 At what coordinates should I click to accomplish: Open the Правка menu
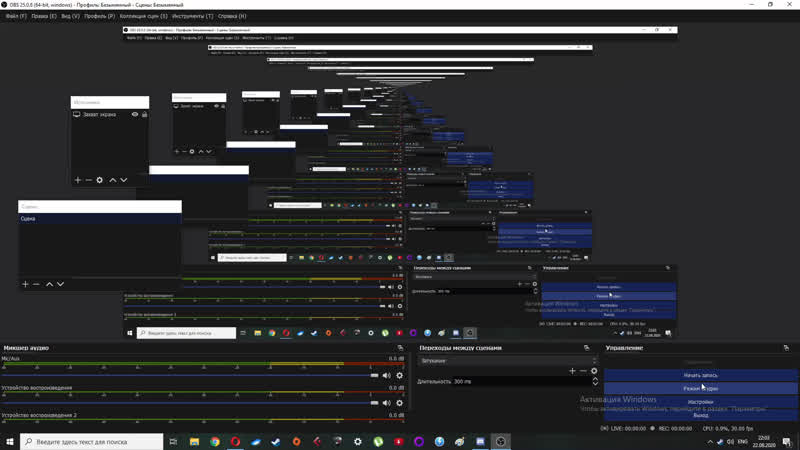(x=44, y=16)
